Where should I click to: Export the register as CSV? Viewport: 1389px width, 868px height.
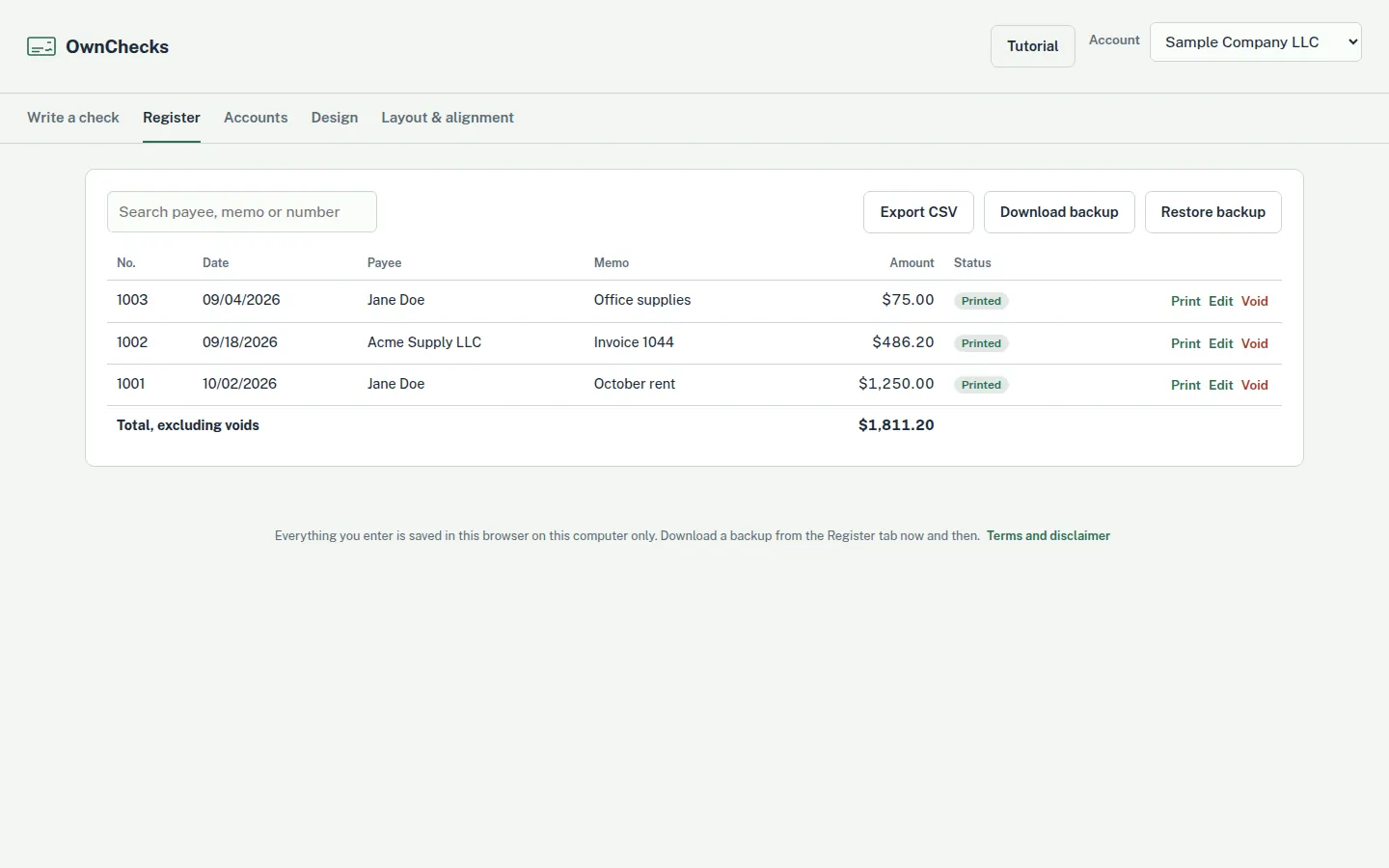coord(918,212)
